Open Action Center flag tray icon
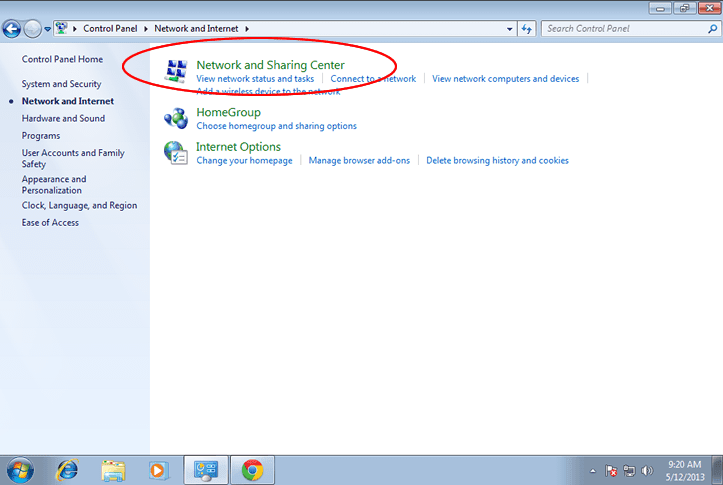723x485 pixels. [611, 471]
